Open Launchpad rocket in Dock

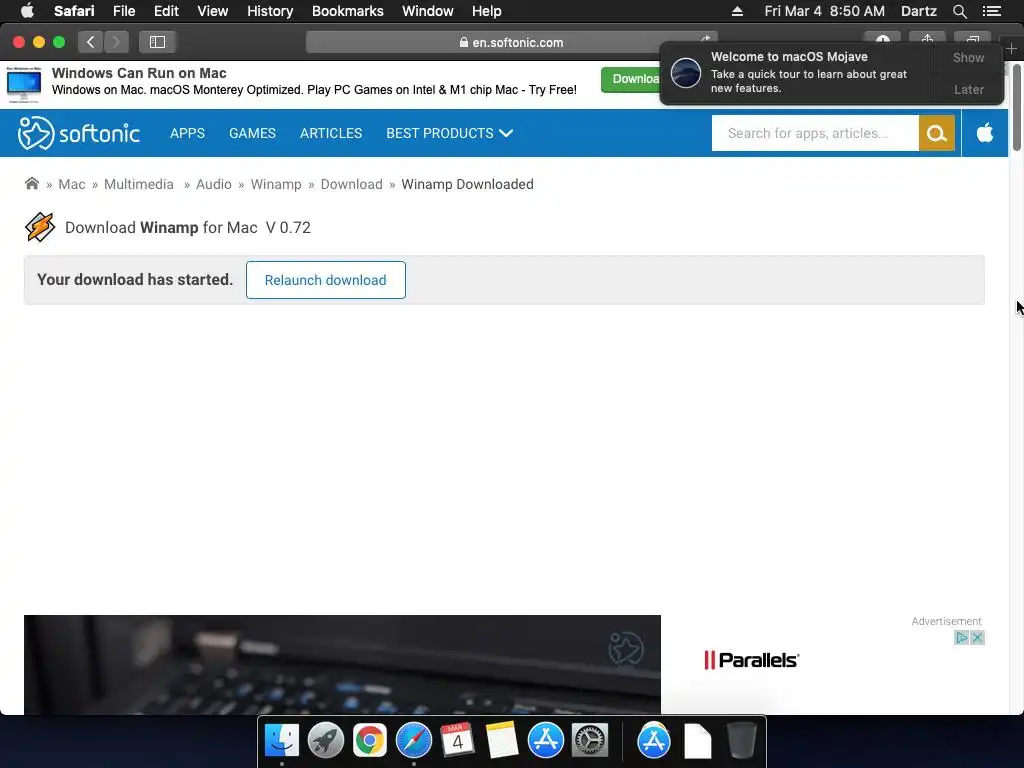coord(326,741)
